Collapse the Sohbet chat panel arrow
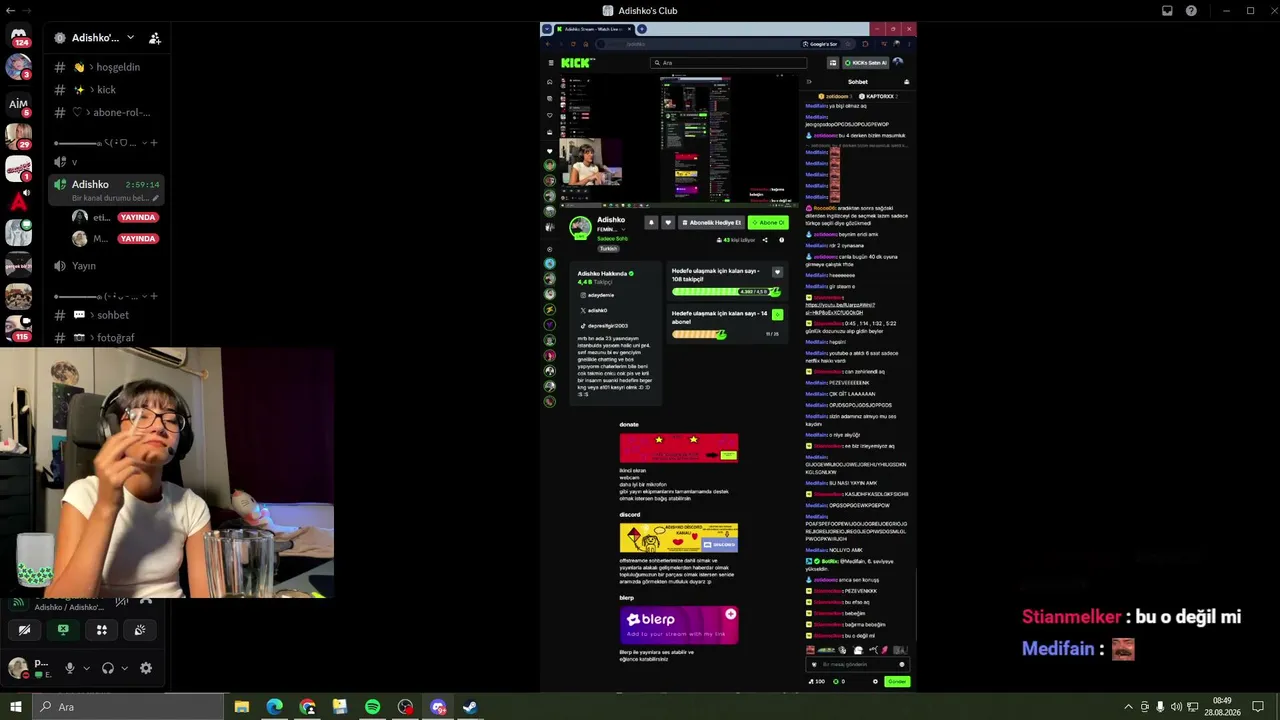 pyautogui.click(x=809, y=82)
